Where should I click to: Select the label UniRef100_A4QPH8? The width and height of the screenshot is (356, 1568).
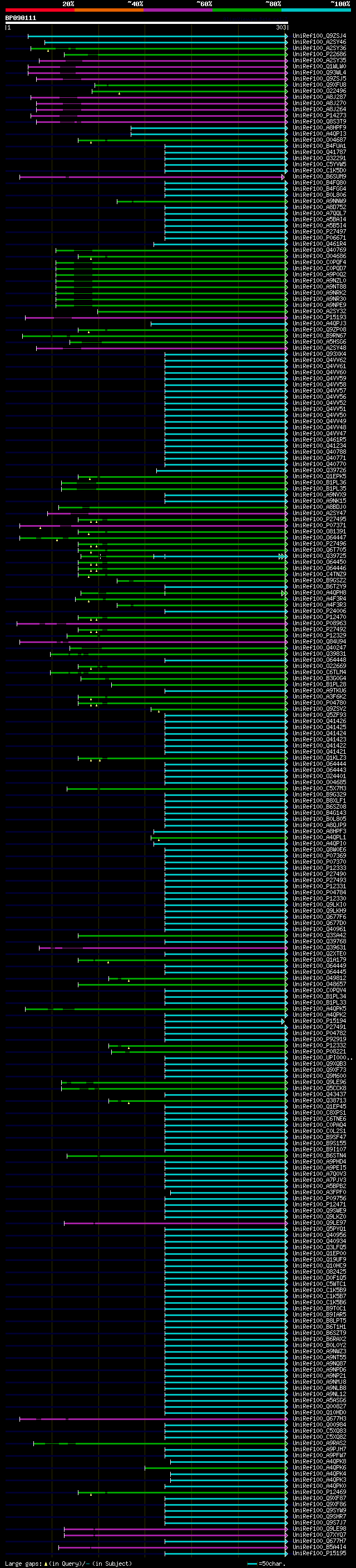pos(319,592)
